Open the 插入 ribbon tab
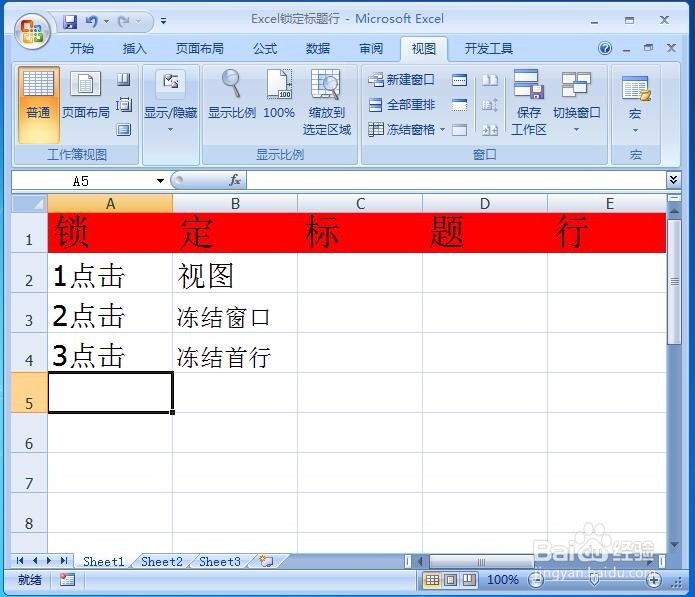The image size is (695, 597). coord(134,48)
